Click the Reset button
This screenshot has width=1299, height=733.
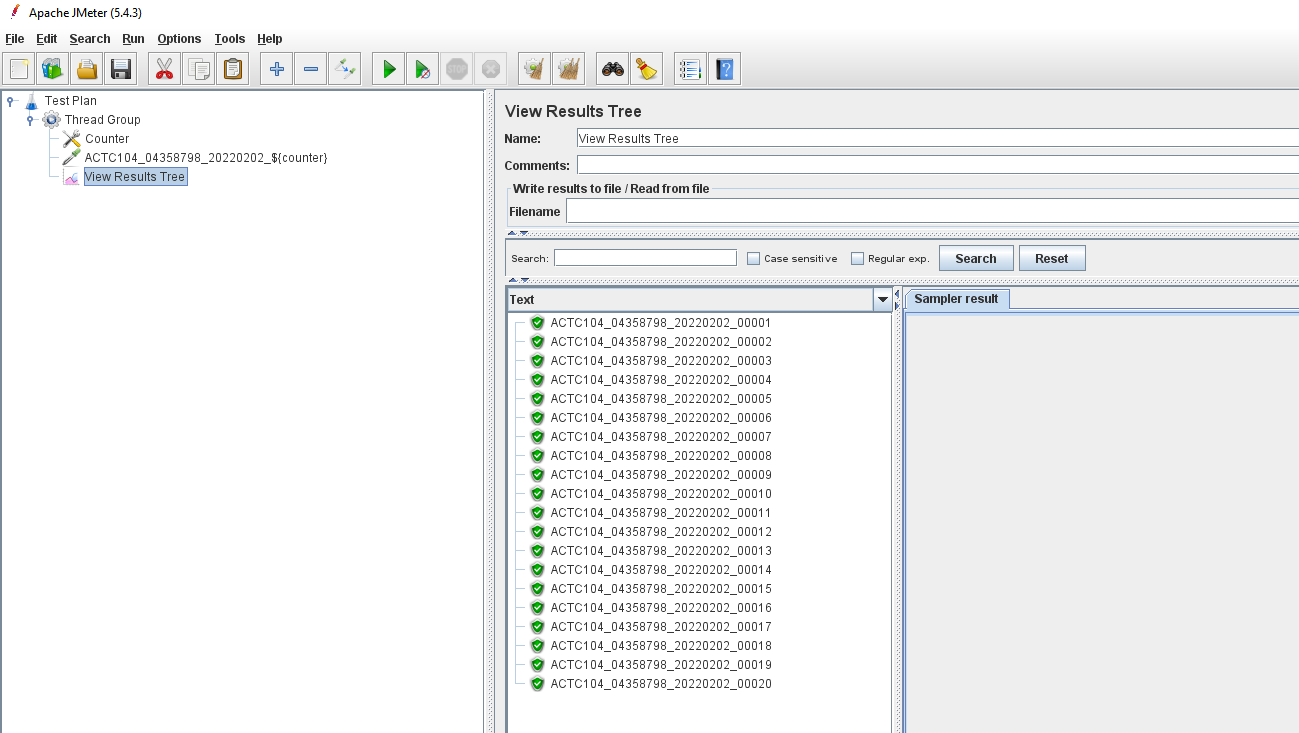point(1052,258)
